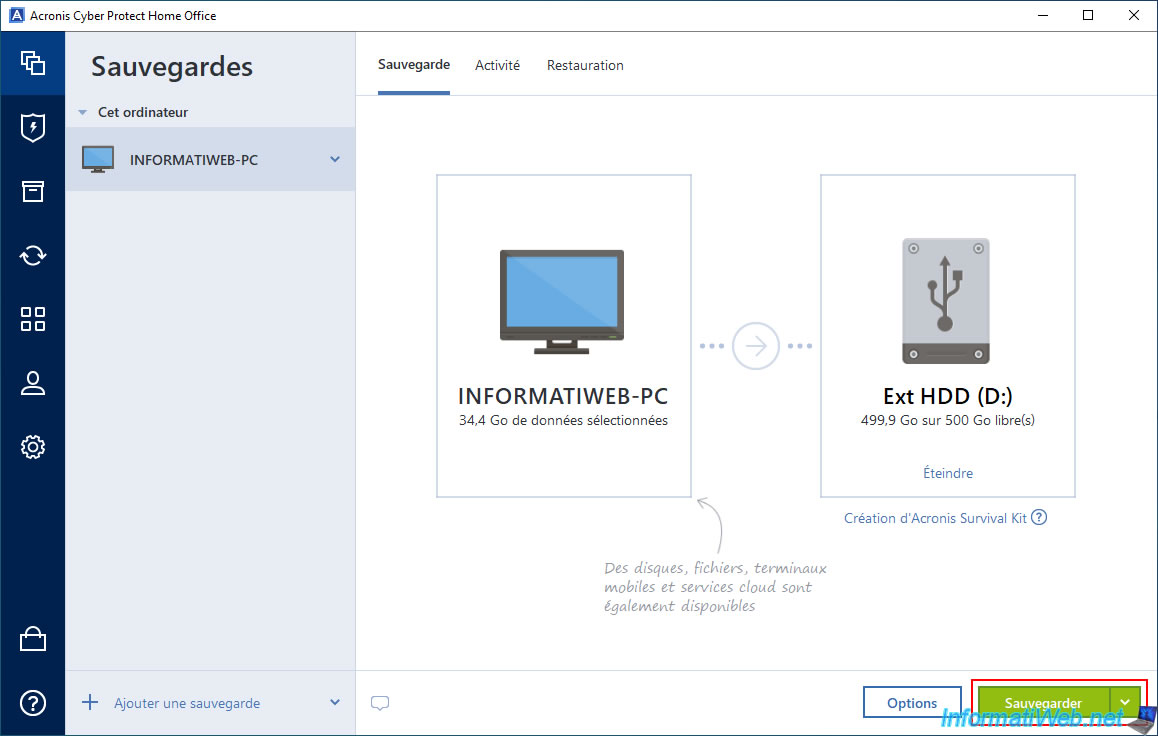
Task: Open the Protection shield icon in sidebar
Action: [x=32, y=128]
